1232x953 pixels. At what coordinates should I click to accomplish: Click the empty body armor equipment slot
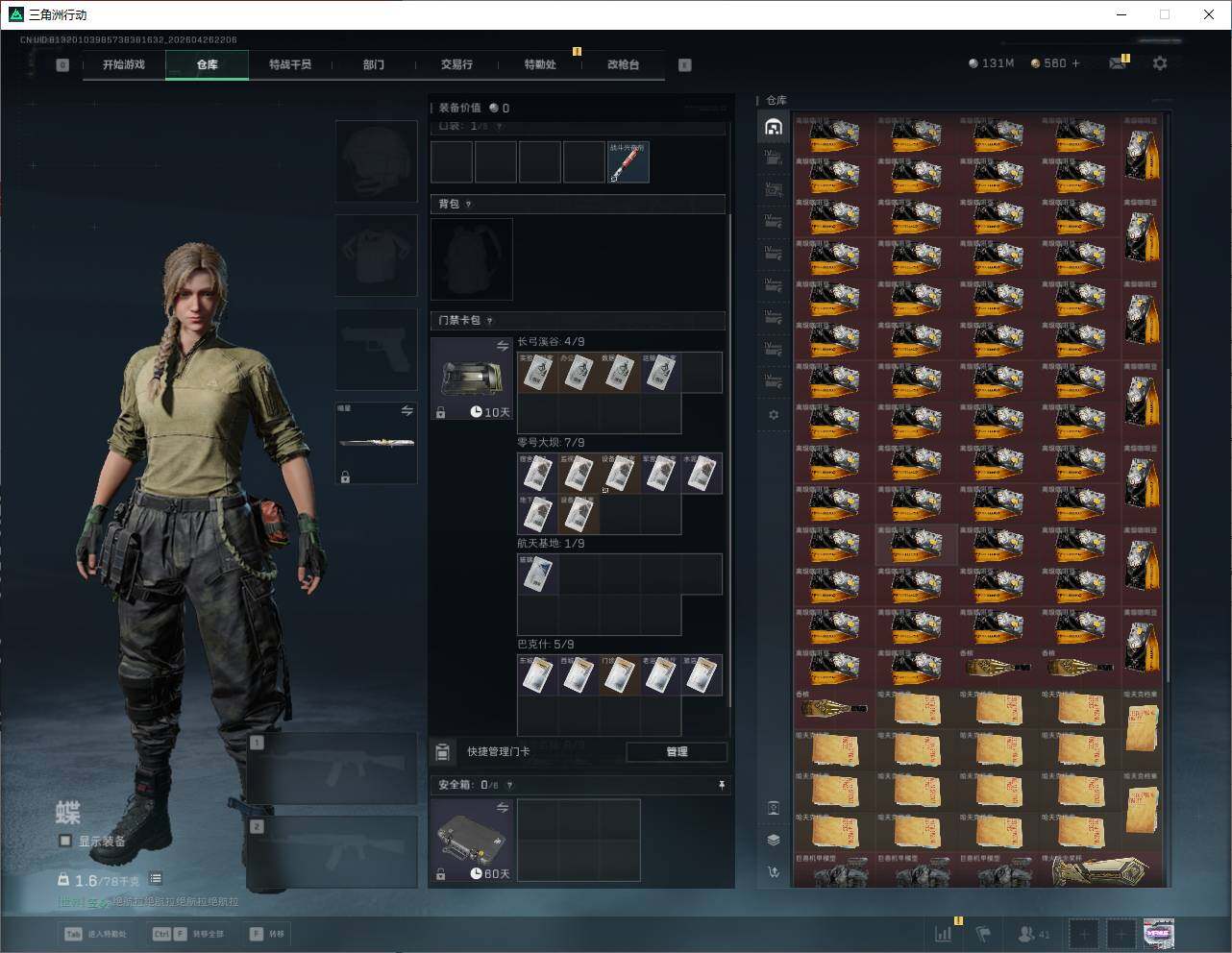[376, 256]
